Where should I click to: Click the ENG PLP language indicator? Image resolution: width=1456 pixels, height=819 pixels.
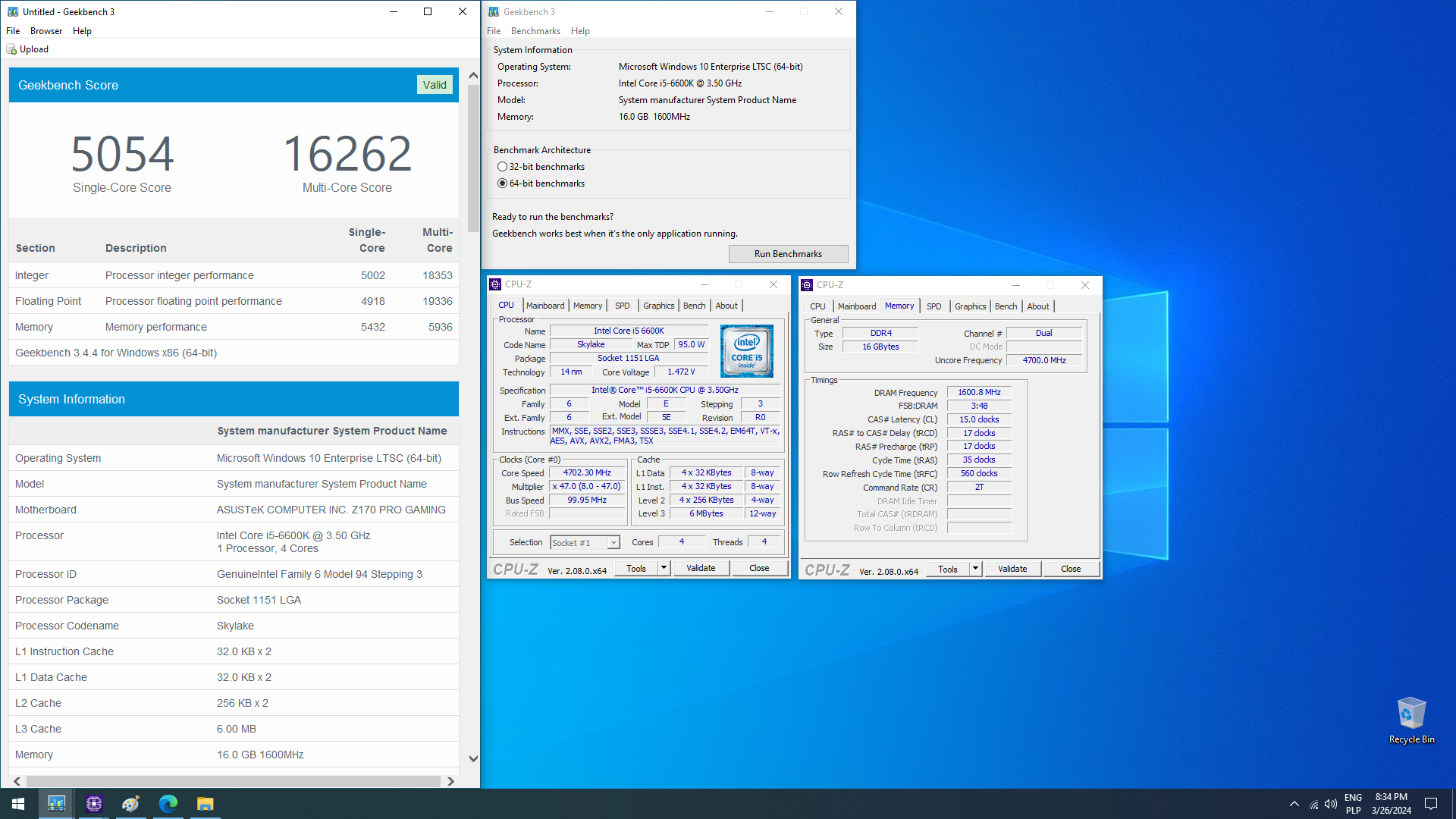tap(1353, 804)
